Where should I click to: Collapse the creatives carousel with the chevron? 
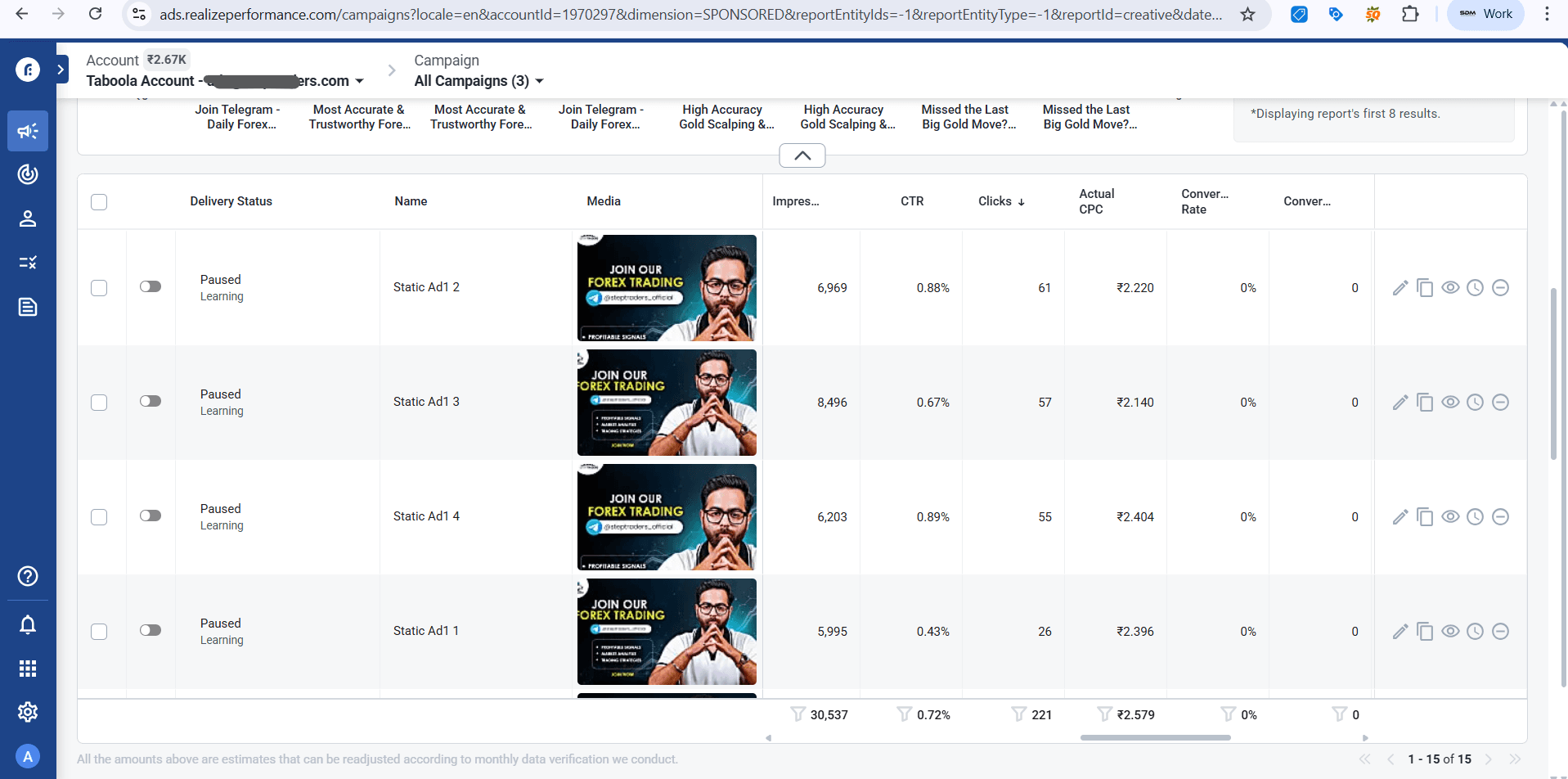[x=802, y=155]
